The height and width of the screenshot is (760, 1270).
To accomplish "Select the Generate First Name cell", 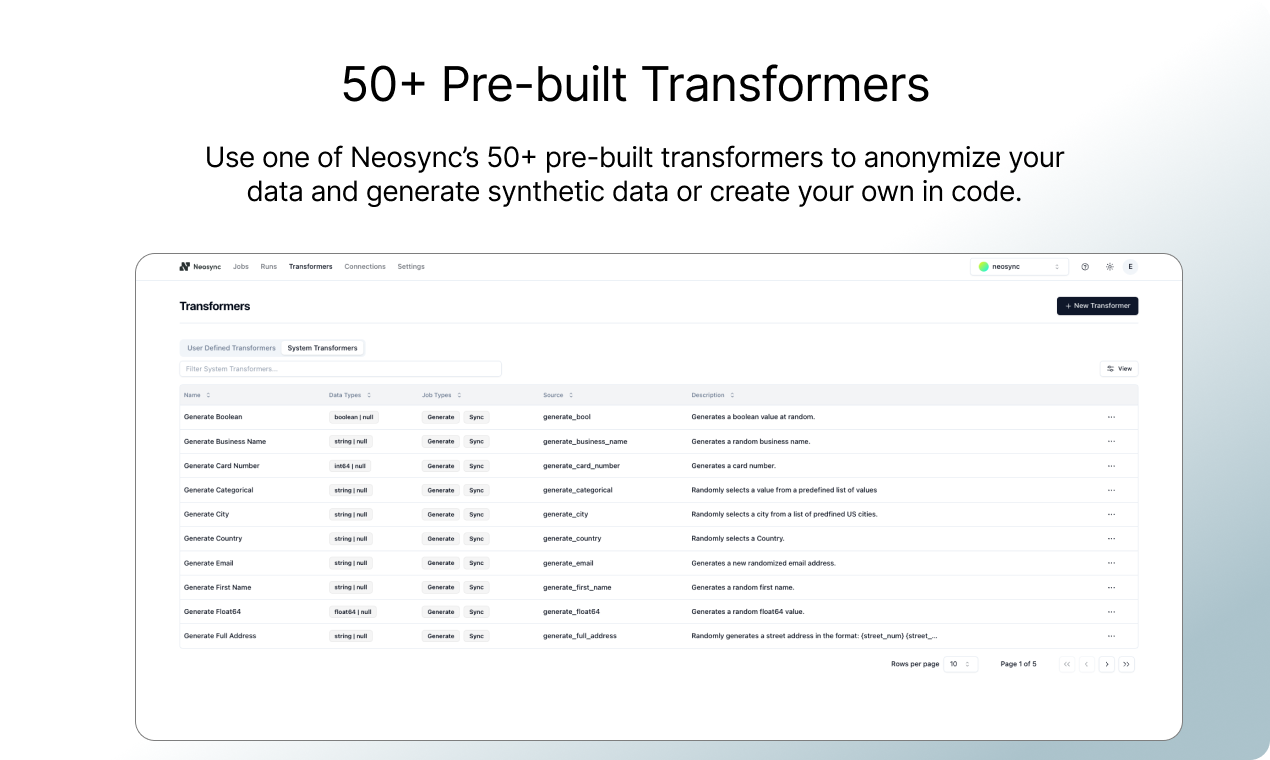I will pos(218,587).
